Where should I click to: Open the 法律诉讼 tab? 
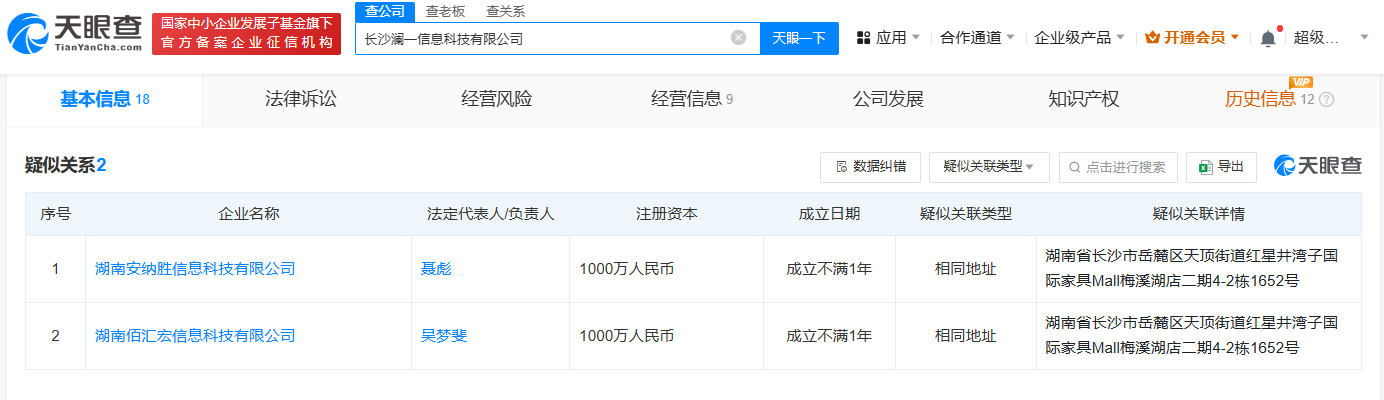(x=300, y=99)
